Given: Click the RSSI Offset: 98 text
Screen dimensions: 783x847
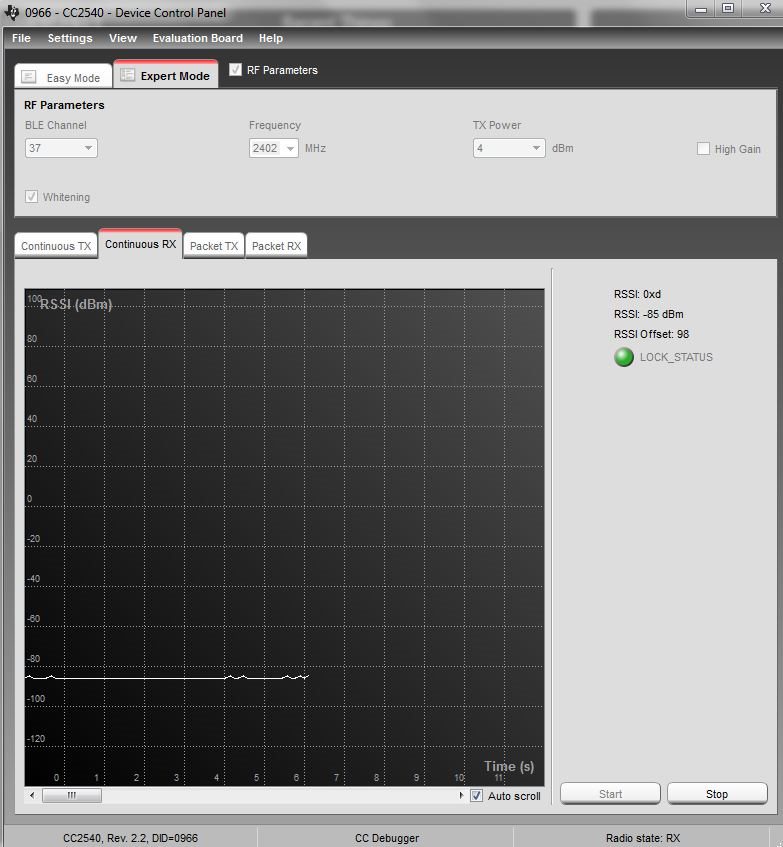Looking at the screenshot, I should pyautogui.click(x=651, y=334).
